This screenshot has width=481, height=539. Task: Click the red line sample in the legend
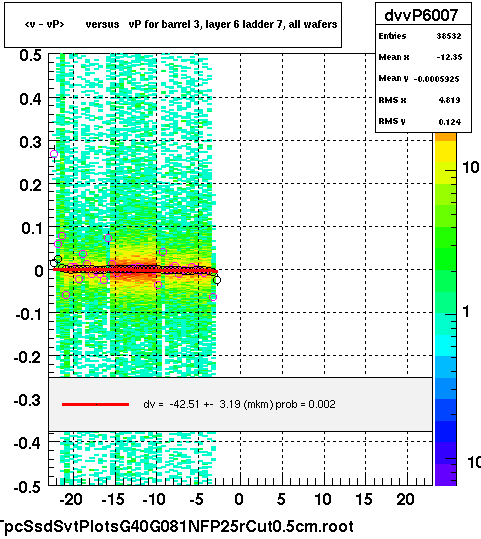pos(95,405)
